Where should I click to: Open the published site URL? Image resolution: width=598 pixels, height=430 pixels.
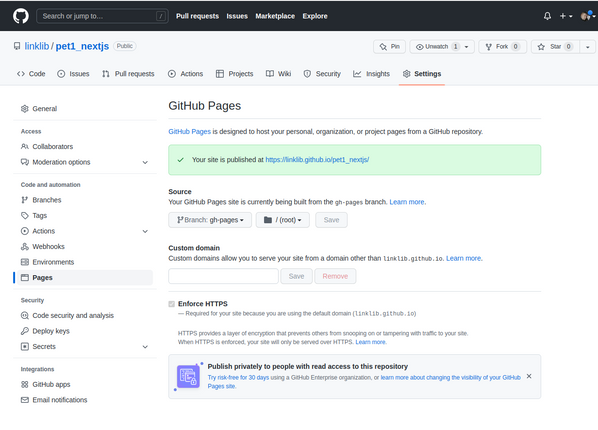(x=317, y=160)
